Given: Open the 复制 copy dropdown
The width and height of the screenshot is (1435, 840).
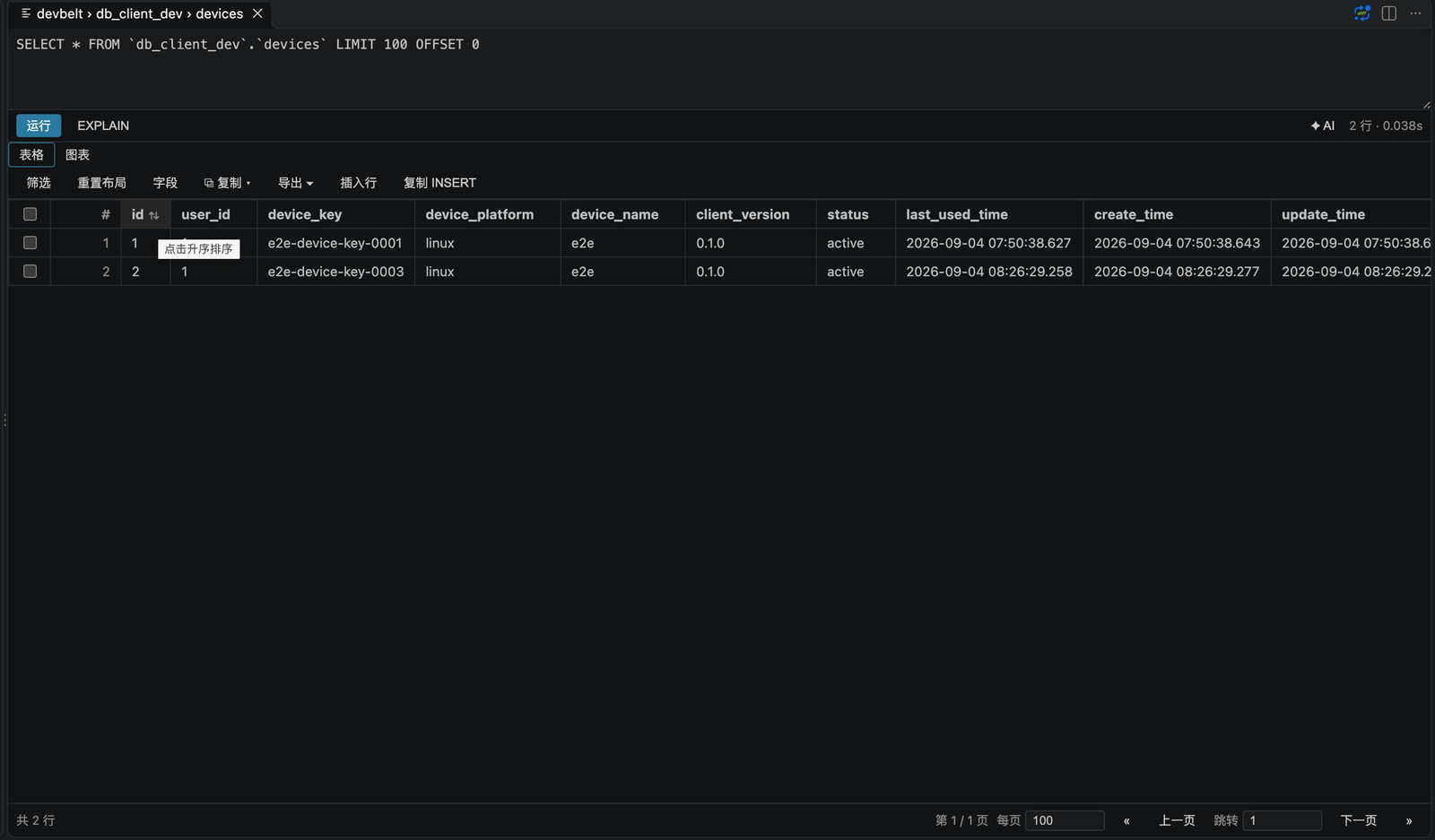Looking at the screenshot, I should click(x=228, y=183).
